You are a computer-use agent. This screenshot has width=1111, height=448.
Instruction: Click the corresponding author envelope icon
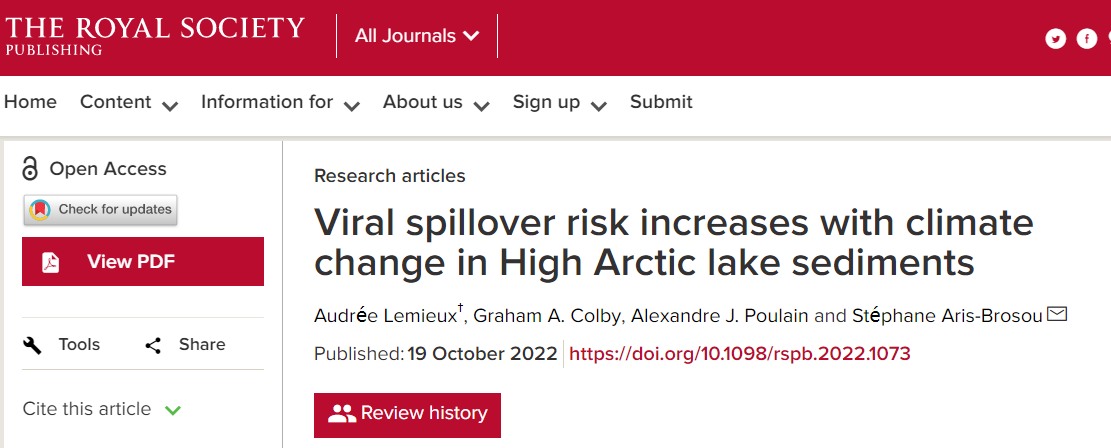[1057, 314]
